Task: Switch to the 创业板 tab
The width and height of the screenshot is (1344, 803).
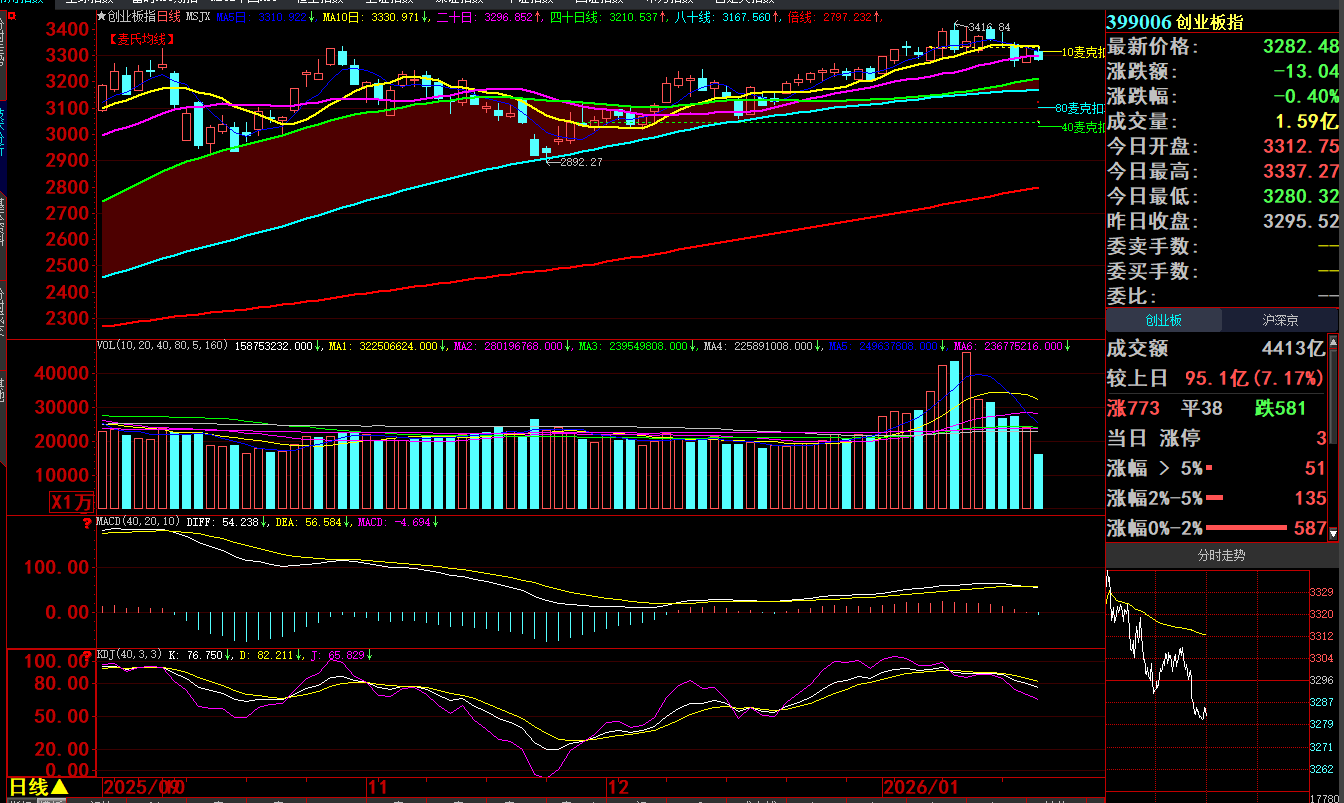Action: [1163, 320]
